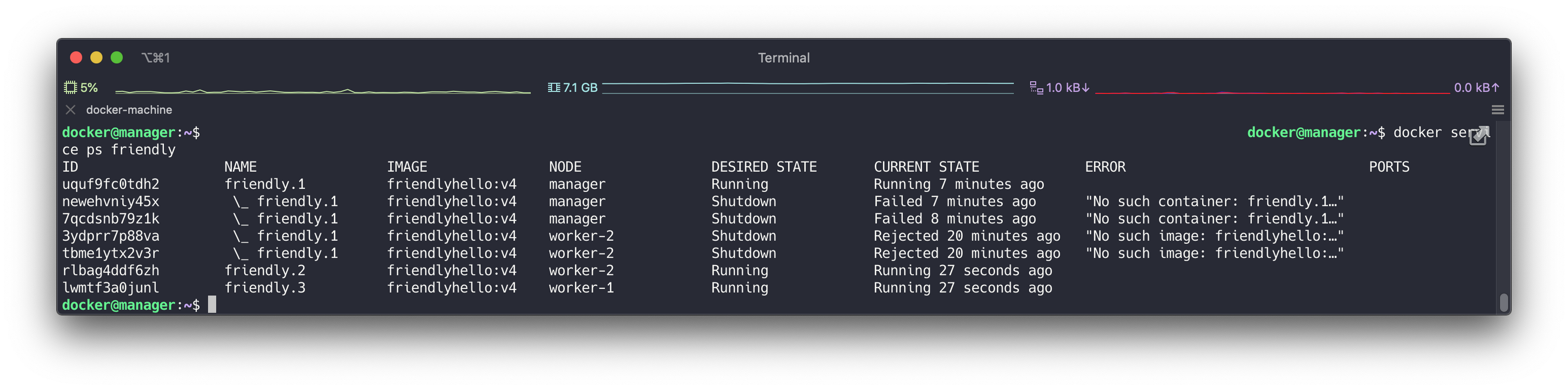Click task ID rlbag4ddf6zh
Viewport: 1568px width, 390px height.
[111, 271]
